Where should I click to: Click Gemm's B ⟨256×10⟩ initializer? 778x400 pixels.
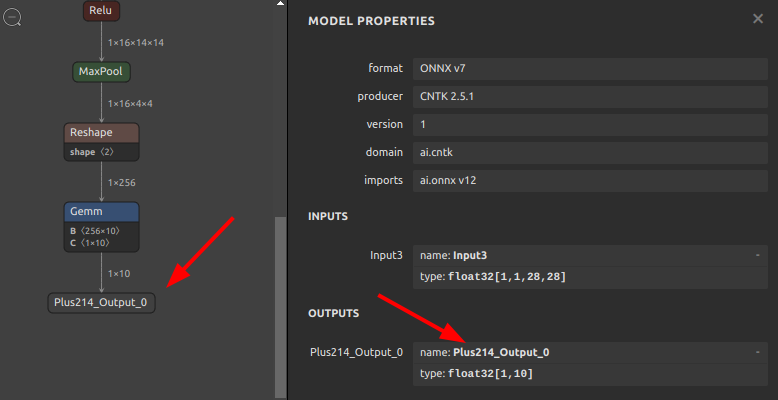(x=95, y=231)
